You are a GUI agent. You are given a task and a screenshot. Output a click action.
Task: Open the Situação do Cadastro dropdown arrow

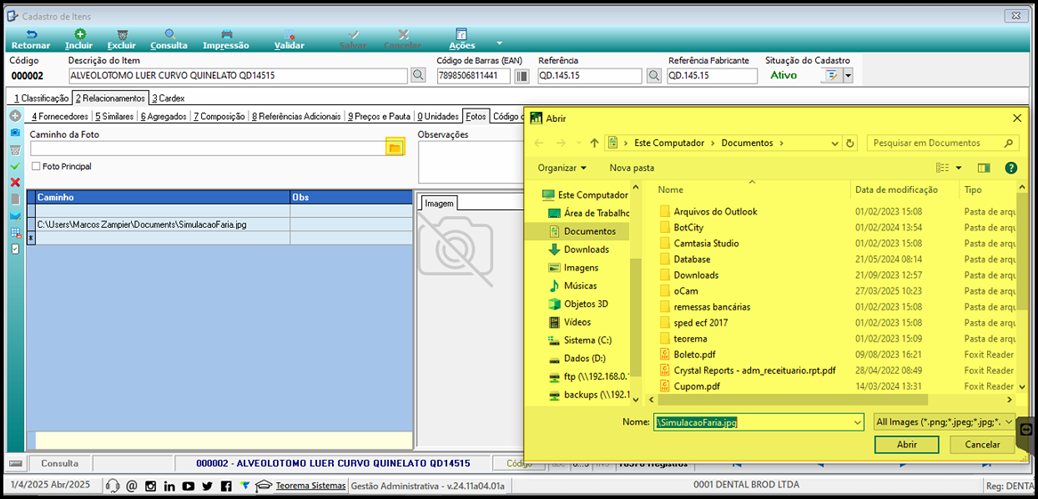(x=847, y=75)
